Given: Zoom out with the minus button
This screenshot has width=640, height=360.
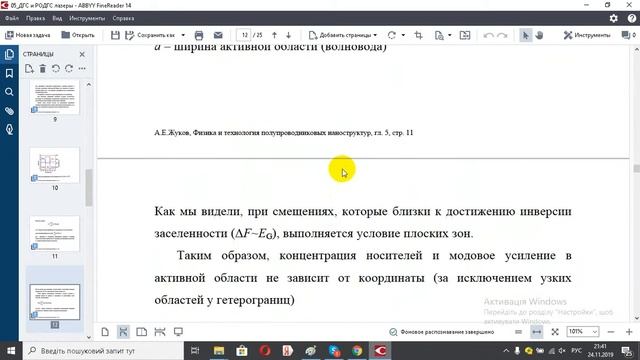Looking at the screenshot, I should point(611,332).
